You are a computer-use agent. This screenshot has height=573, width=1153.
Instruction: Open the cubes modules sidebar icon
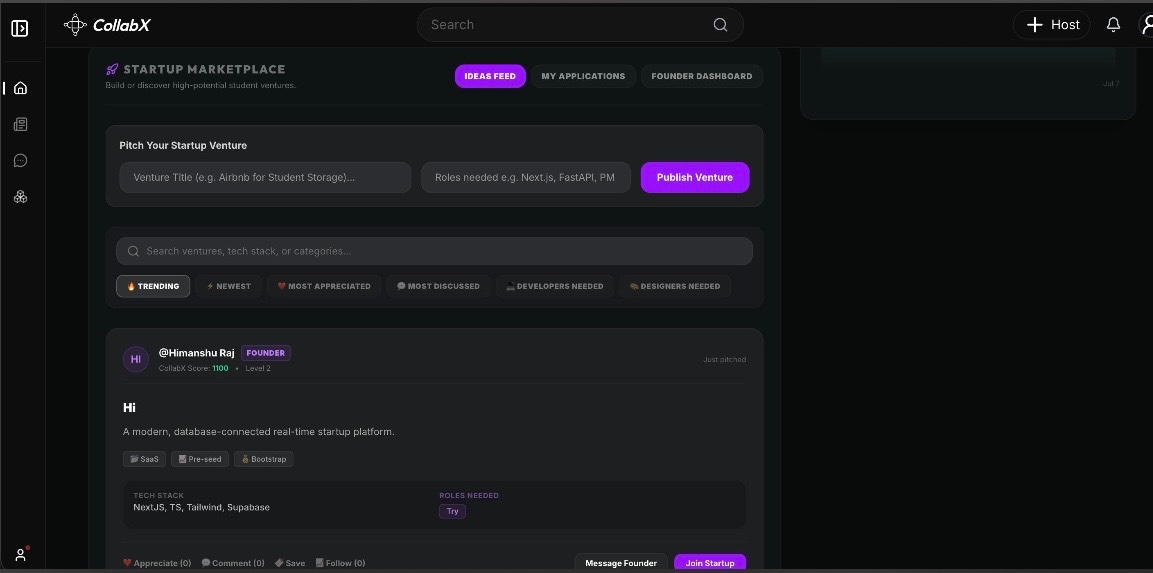[x=21, y=196]
